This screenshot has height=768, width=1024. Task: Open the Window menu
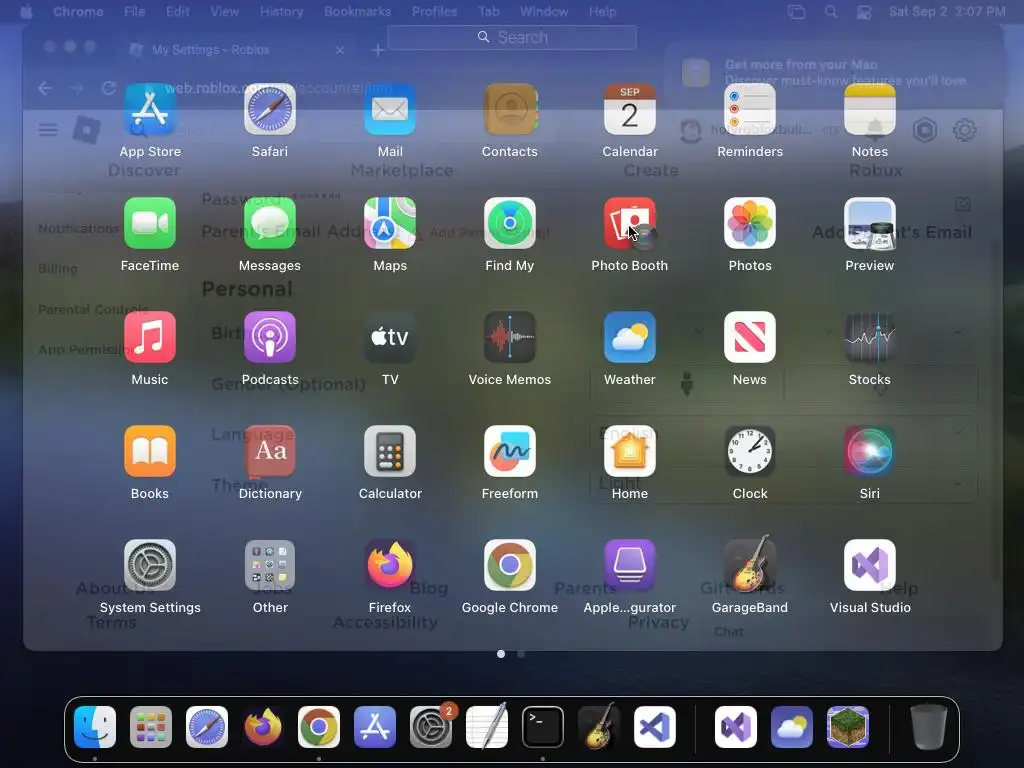click(x=544, y=12)
